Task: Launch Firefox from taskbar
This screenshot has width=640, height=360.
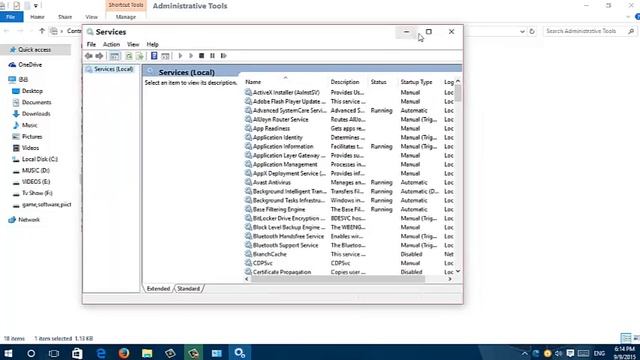Action: 124,353
